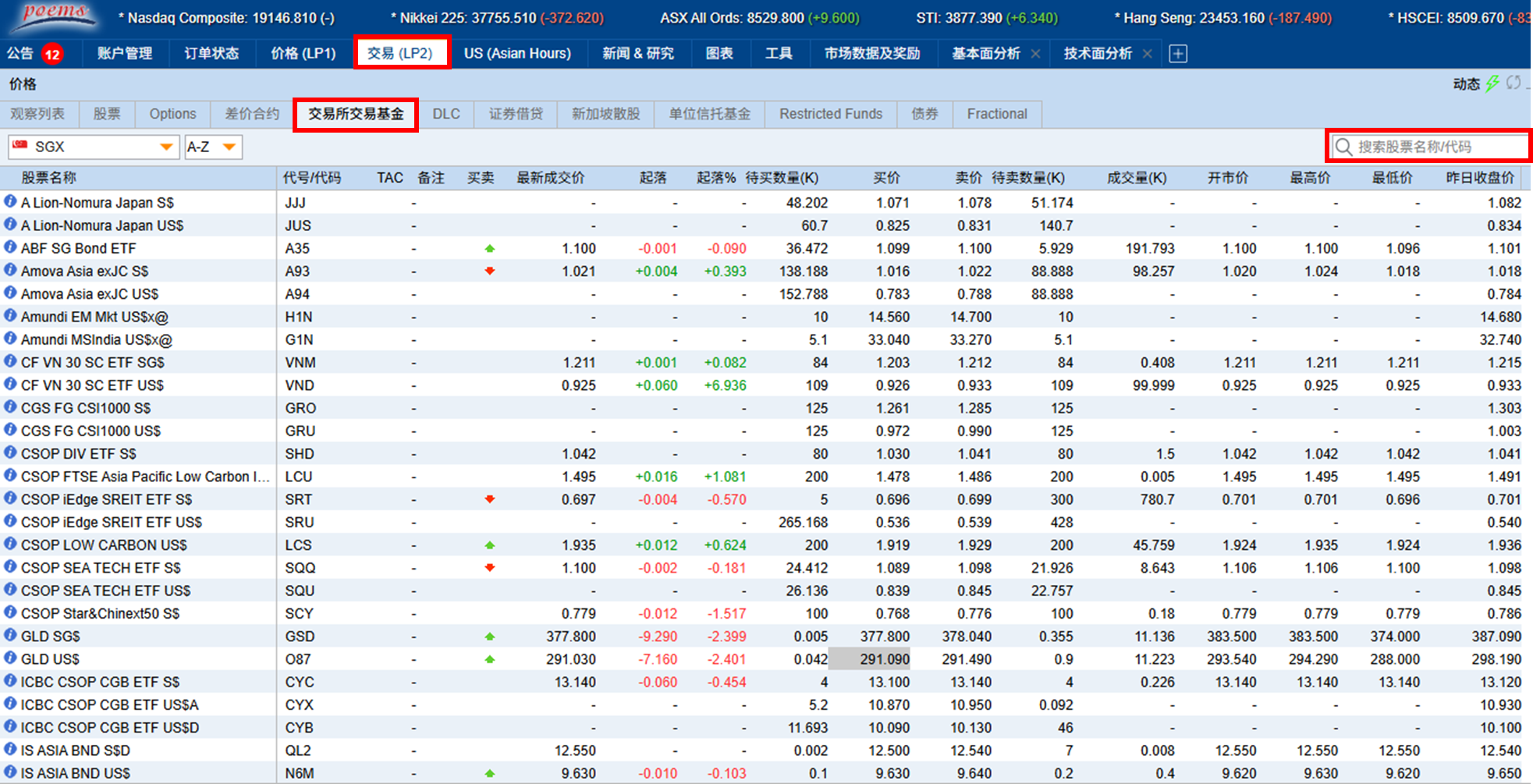Close the 基本面分析 tab
This screenshot has width=1533, height=784.
1035,53
